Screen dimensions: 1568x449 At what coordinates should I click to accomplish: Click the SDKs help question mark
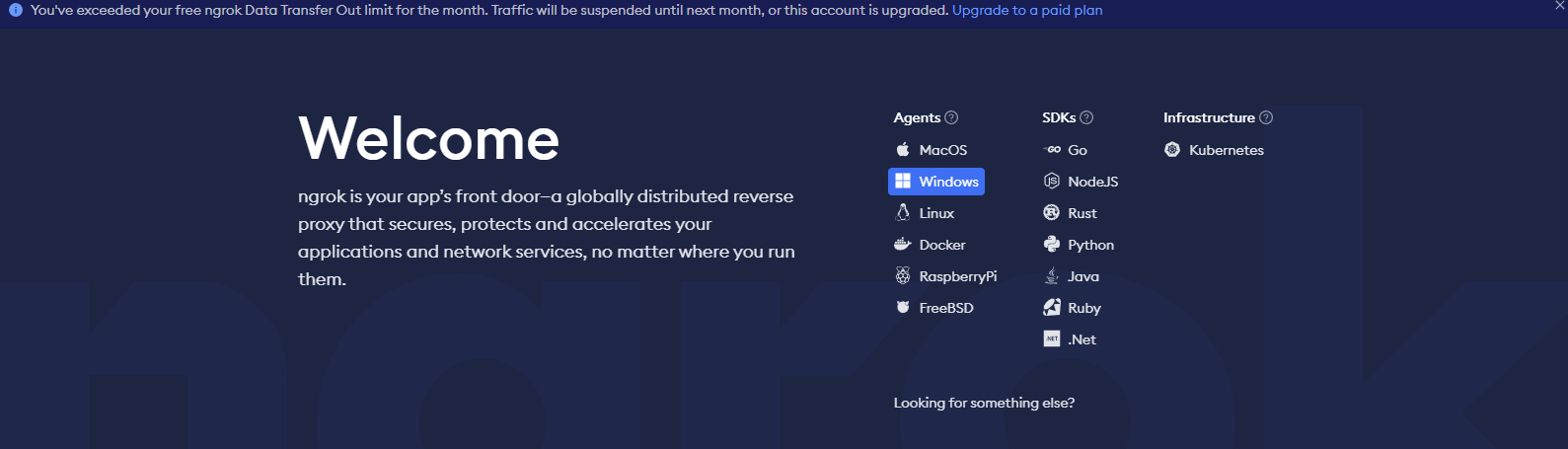[x=1086, y=117]
